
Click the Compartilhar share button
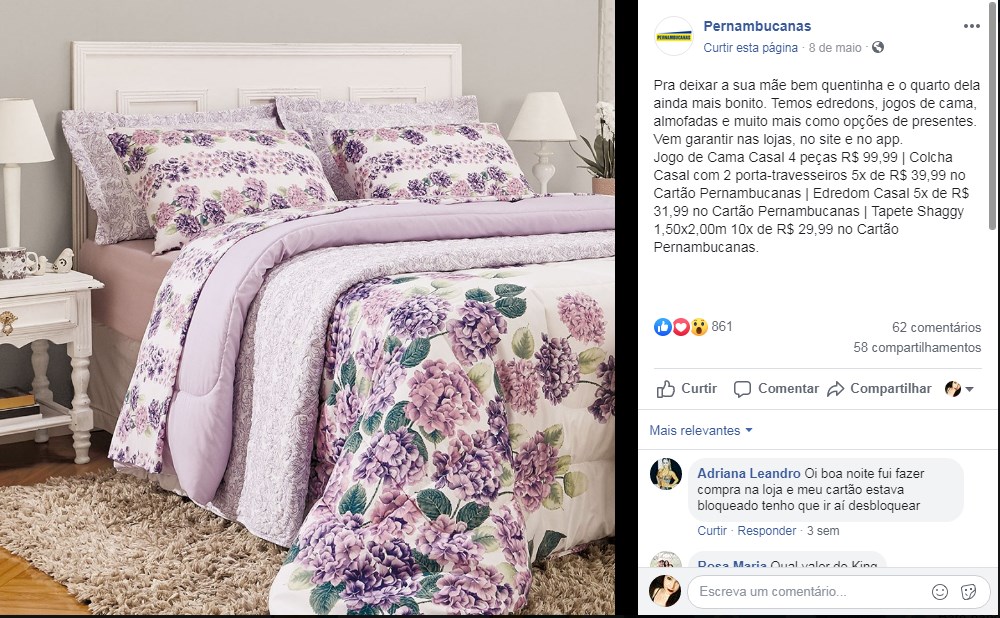879,389
